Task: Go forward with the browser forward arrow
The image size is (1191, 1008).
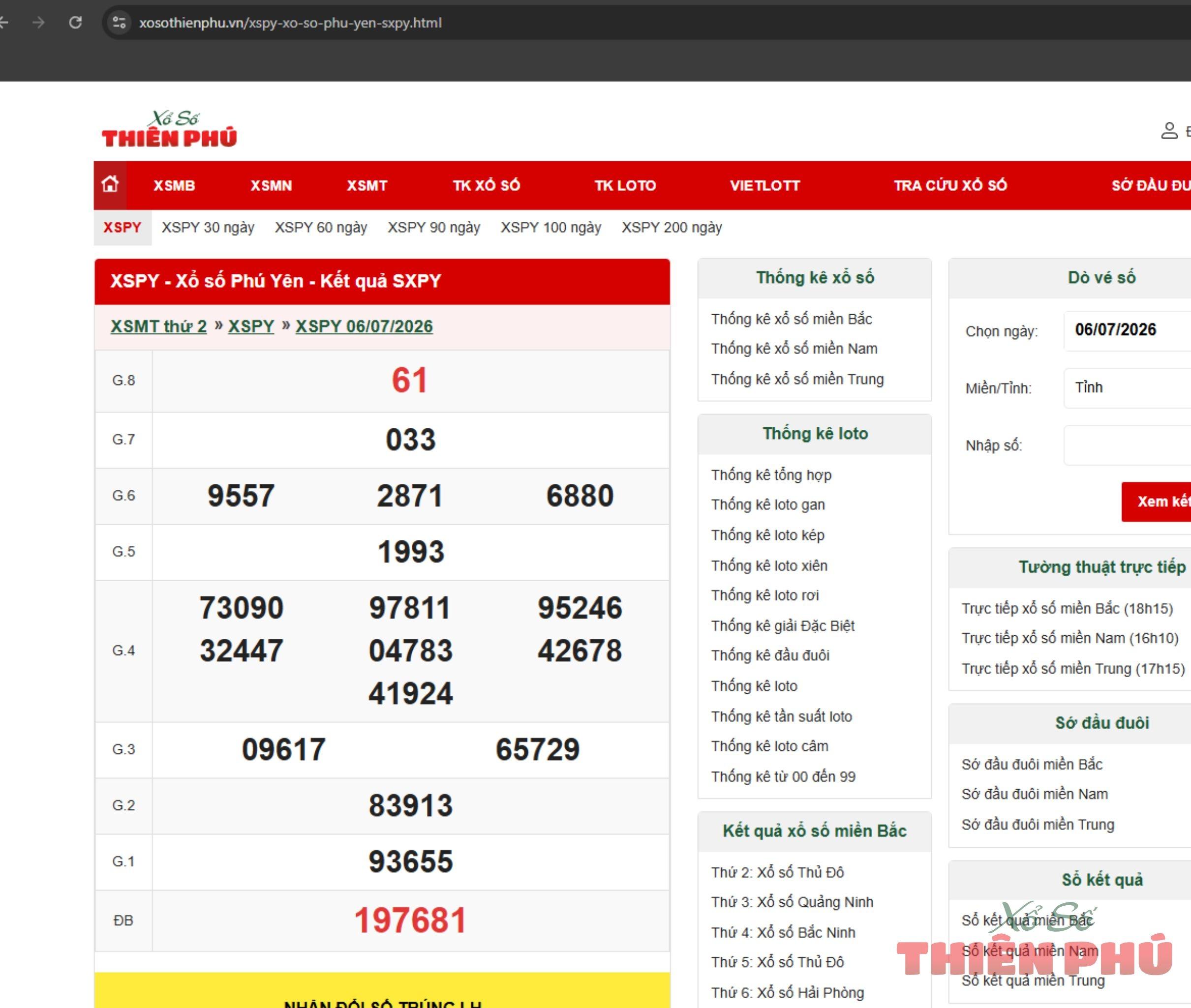Action: point(39,23)
